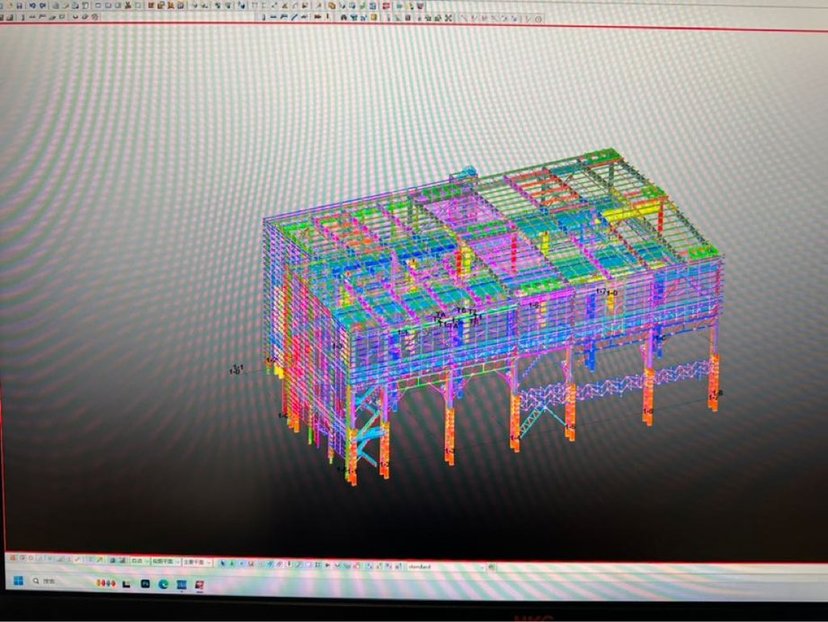Click the blue monitor icon on taskbar
The width and height of the screenshot is (828, 622).
click(x=182, y=583)
